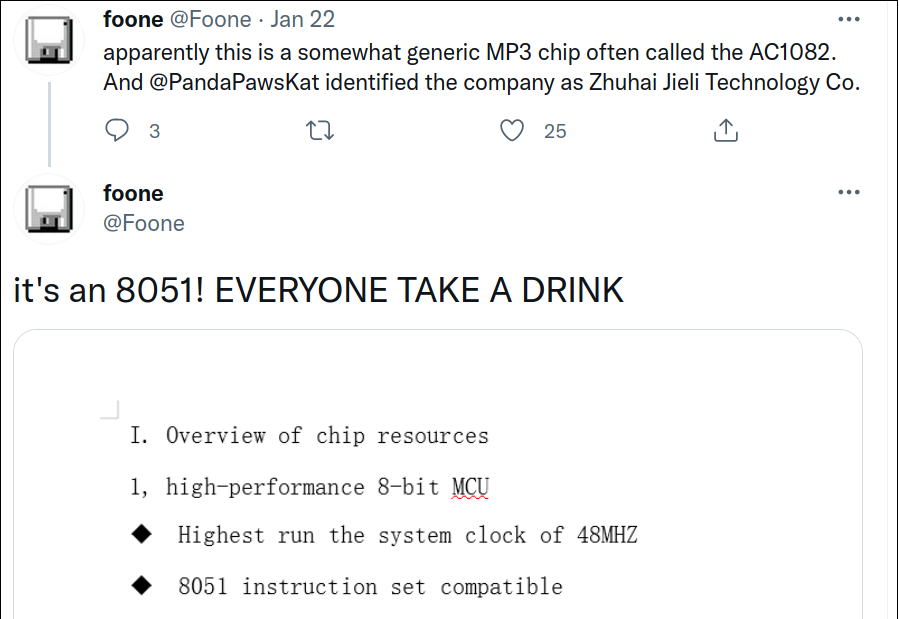Open the Jan 22 timestamp link
The width and height of the screenshot is (899, 619).
click(x=303, y=19)
